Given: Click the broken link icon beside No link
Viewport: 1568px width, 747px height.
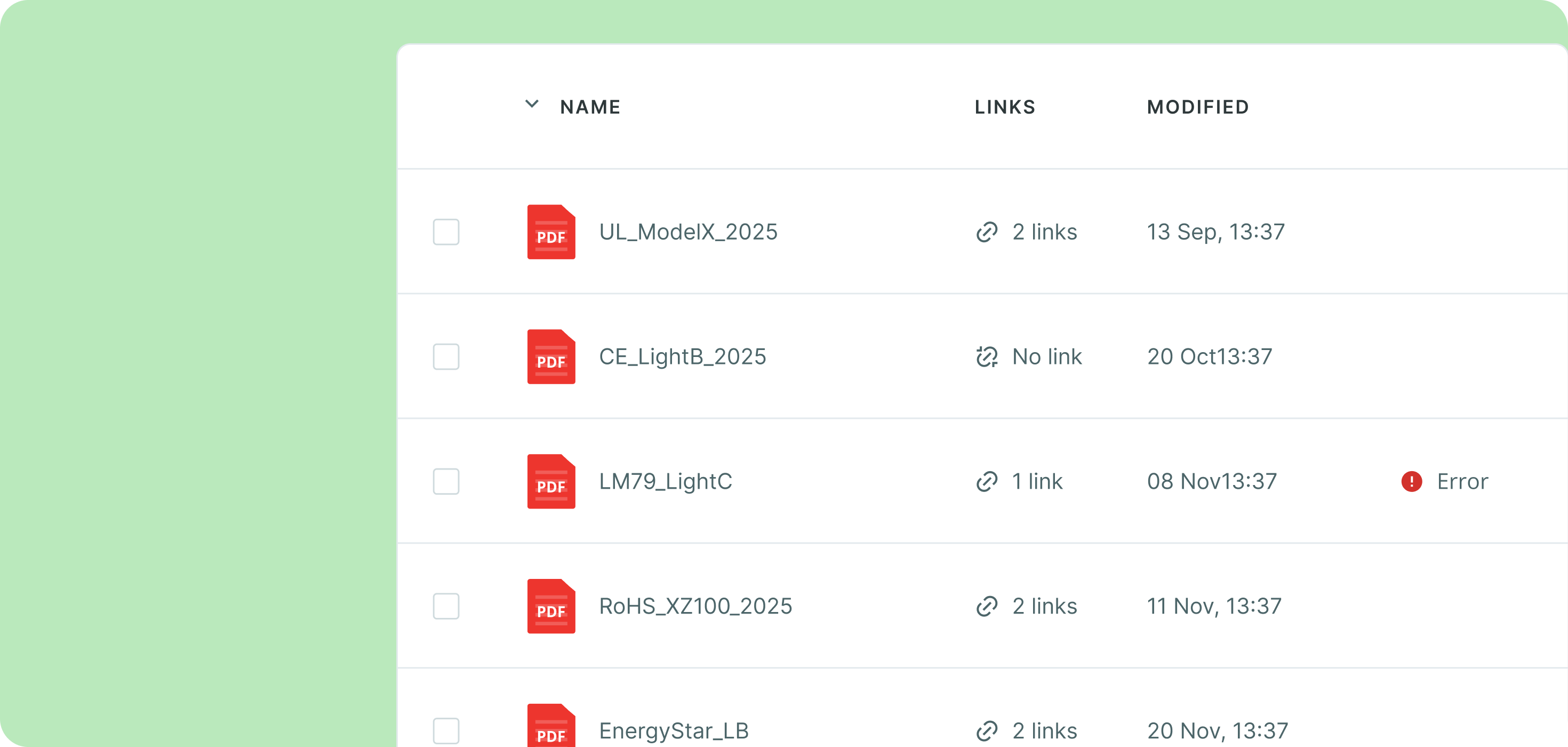Looking at the screenshot, I should coord(987,357).
